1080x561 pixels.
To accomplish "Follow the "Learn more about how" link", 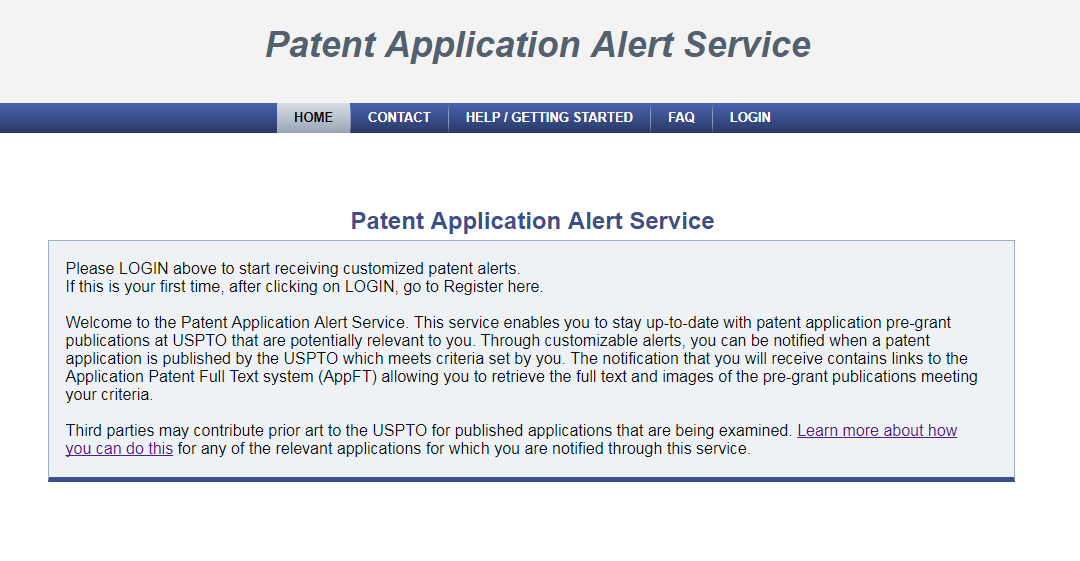I will click(x=877, y=431).
